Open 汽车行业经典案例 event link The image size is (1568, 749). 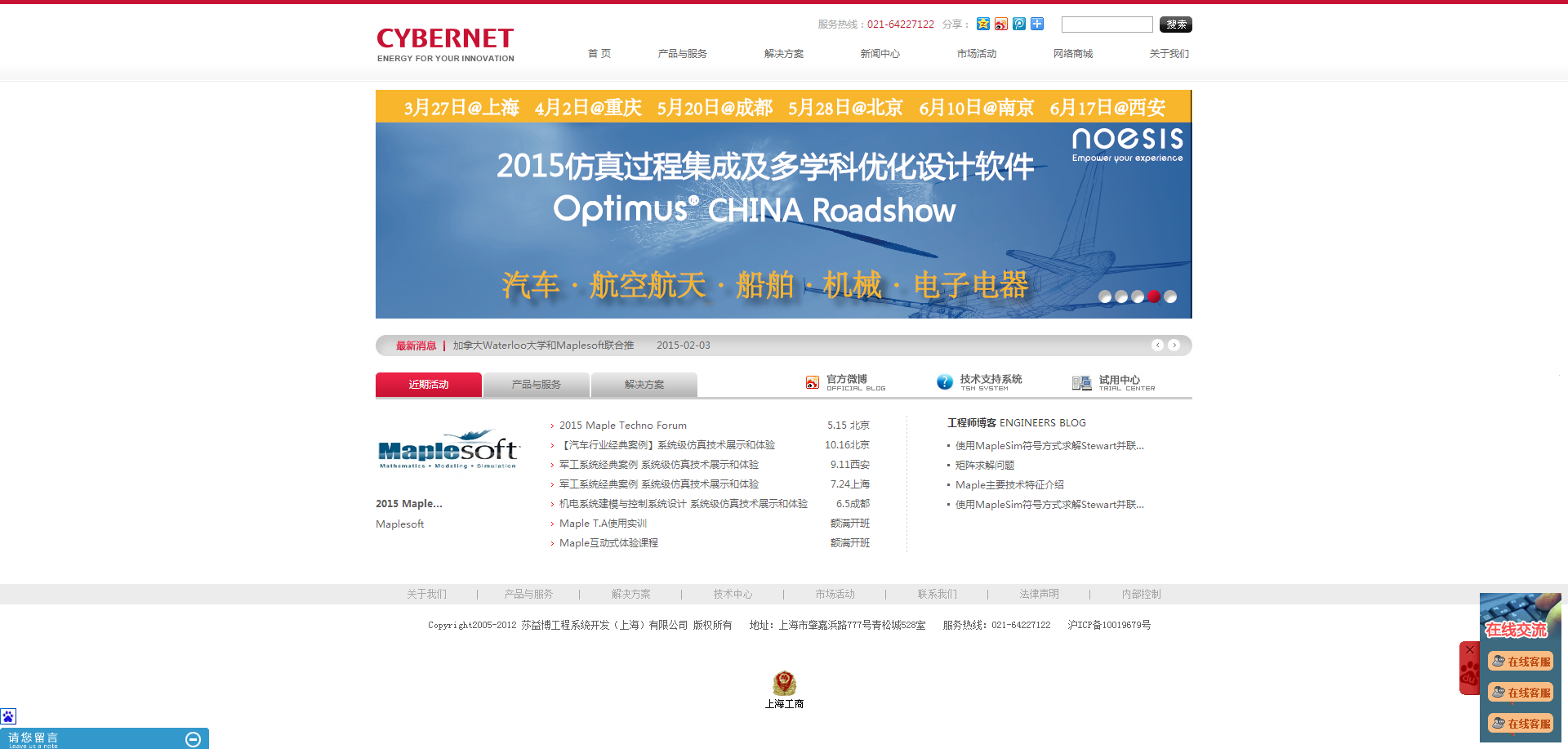[x=667, y=445]
